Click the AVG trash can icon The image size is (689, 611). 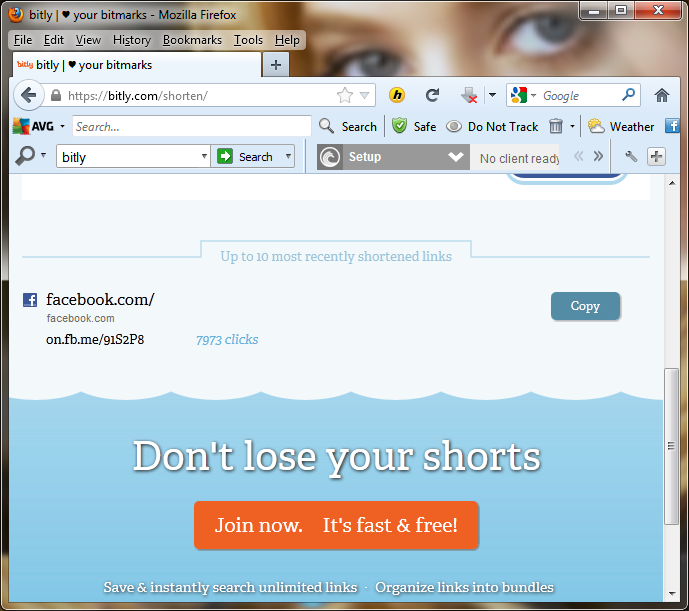tap(556, 126)
